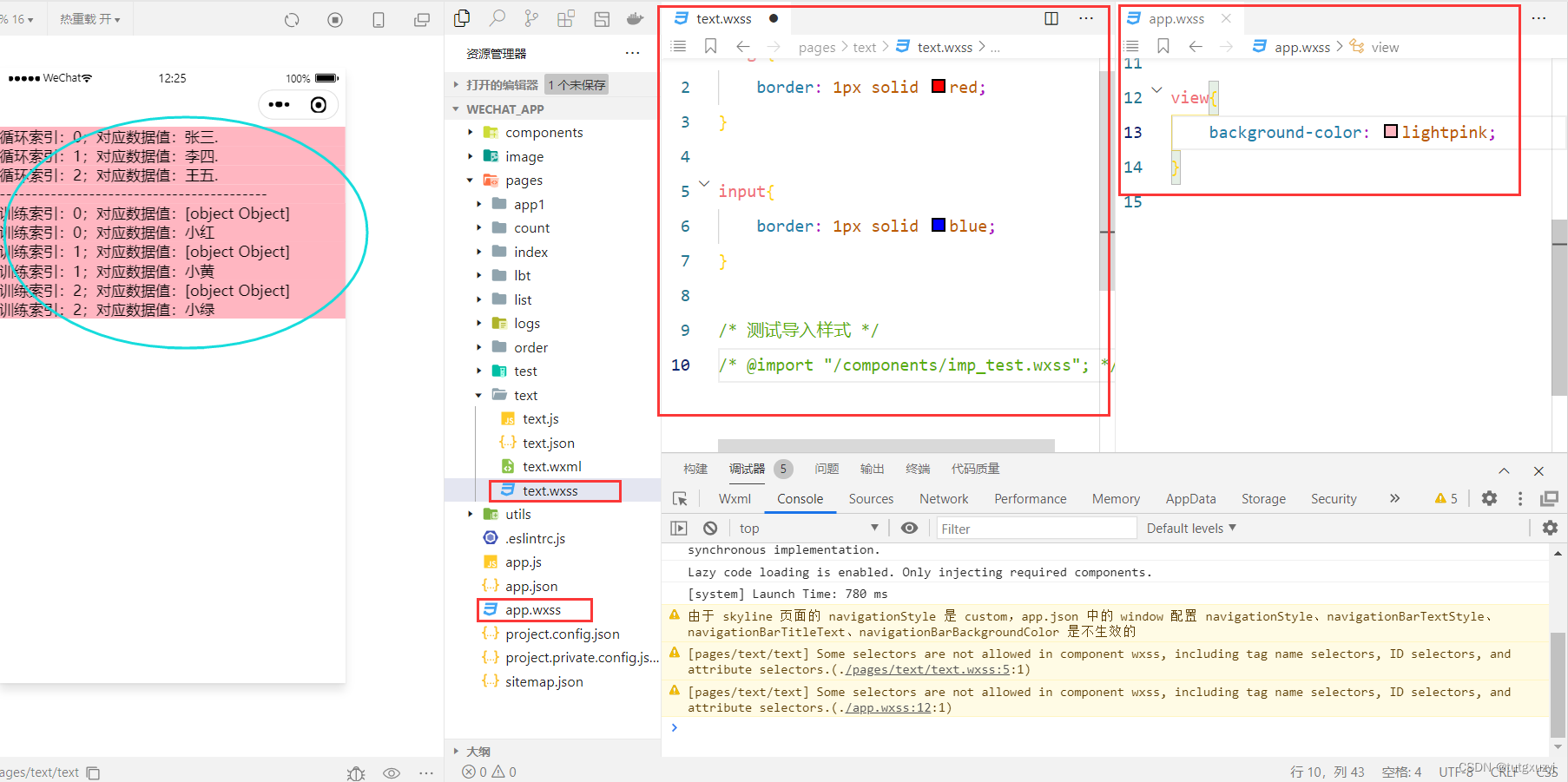The width and height of the screenshot is (1568, 782).
Task: Collapse debugger panel with up chevron
Action: [1504, 471]
